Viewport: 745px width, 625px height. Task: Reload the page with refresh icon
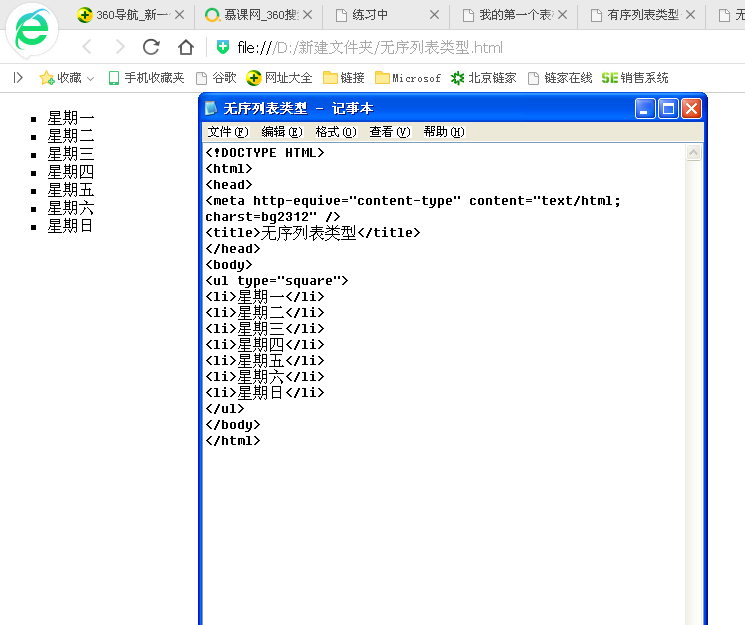tap(151, 47)
